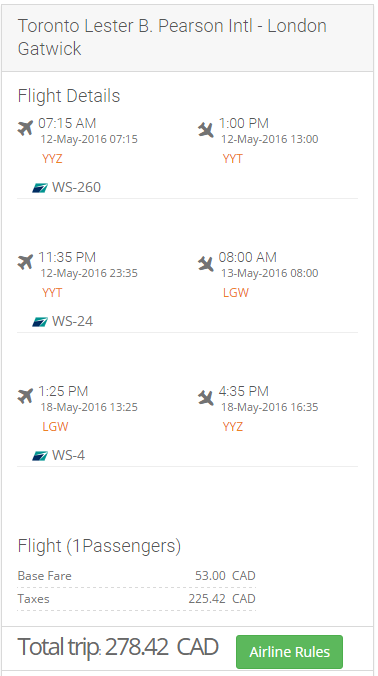Select the WS-24 flight number
This screenshot has height=676, width=378.
pos(72,322)
